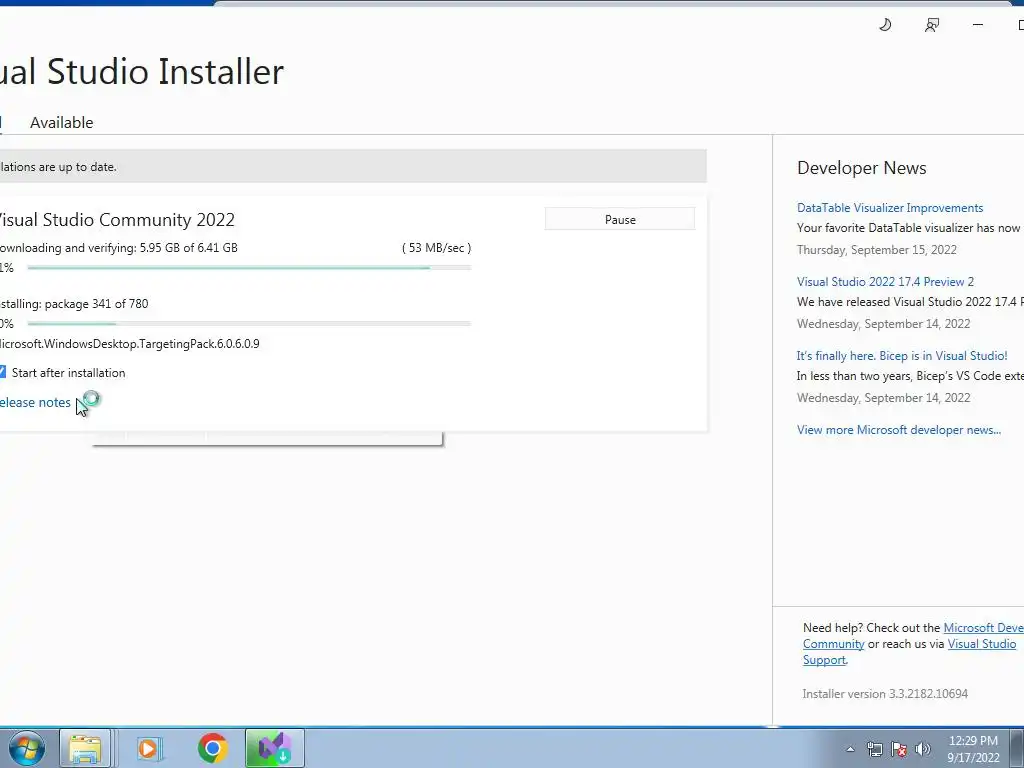Open Microsoft Developer Community link
The height and width of the screenshot is (768, 1024).
[x=984, y=628]
